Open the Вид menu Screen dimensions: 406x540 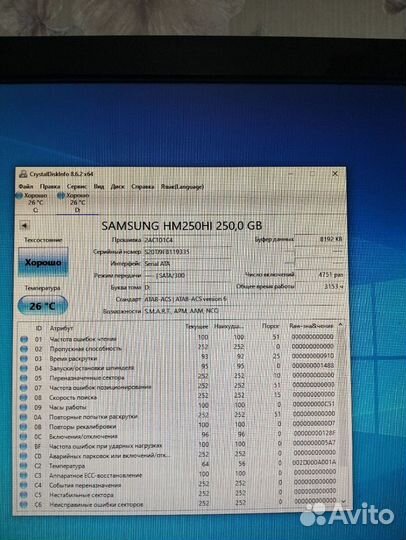[99, 186]
